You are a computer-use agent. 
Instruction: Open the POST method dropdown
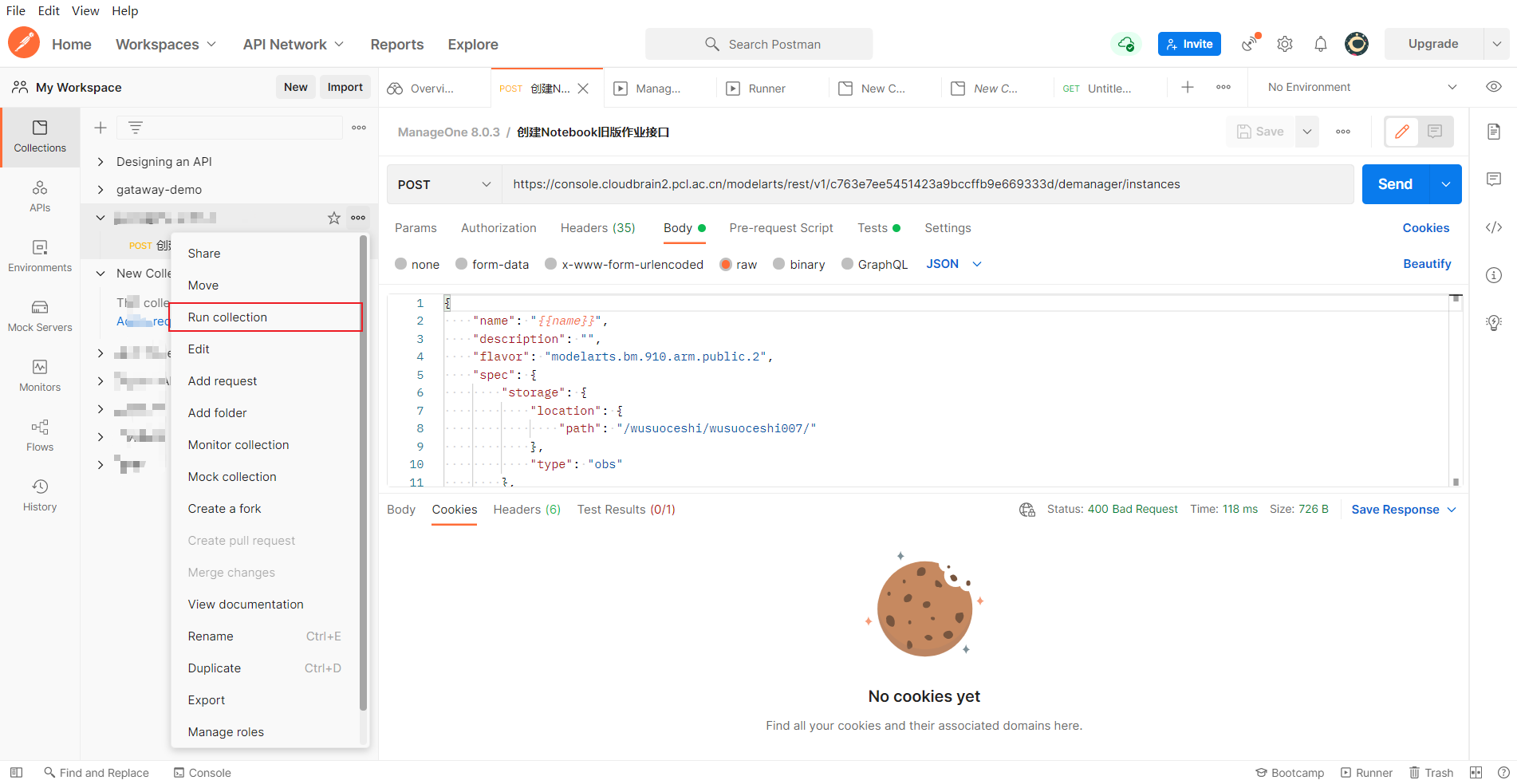pyautogui.click(x=444, y=184)
